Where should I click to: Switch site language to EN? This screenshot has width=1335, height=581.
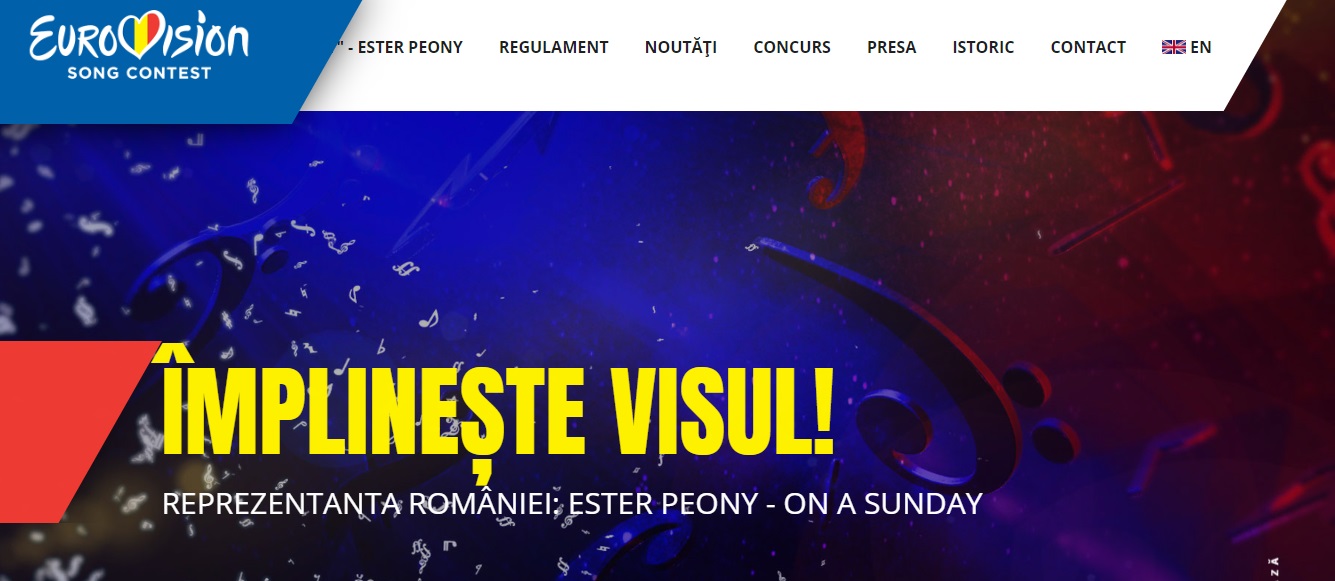click(1187, 47)
